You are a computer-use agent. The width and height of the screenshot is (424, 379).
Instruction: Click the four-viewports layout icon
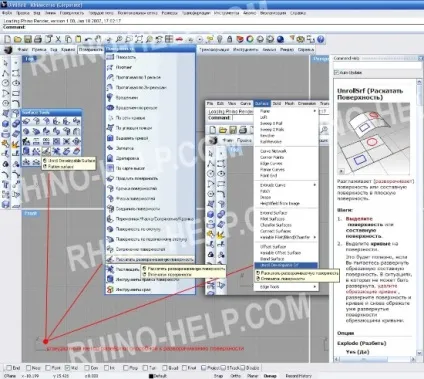pos(169,39)
